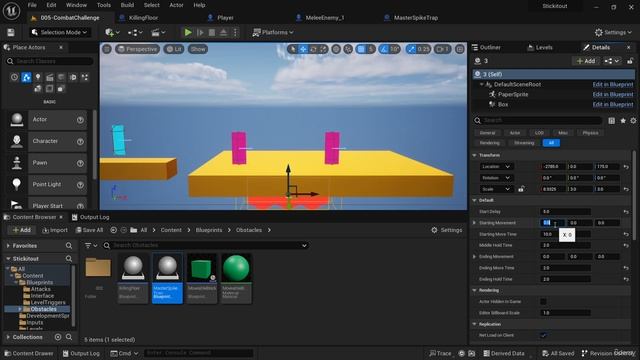Image resolution: width=640 pixels, height=360 pixels.
Task: Select the All Classes category icon
Action: click(61, 89)
